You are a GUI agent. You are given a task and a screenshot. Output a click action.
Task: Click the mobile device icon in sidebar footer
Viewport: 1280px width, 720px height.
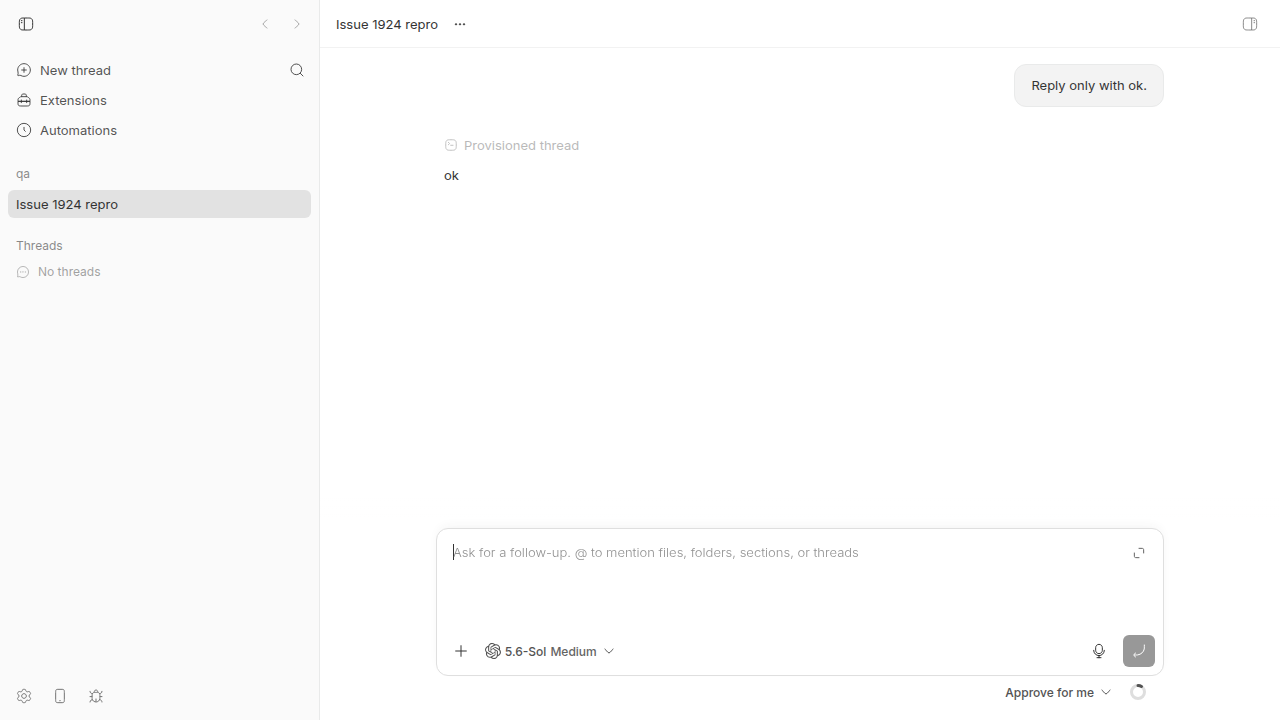(60, 696)
